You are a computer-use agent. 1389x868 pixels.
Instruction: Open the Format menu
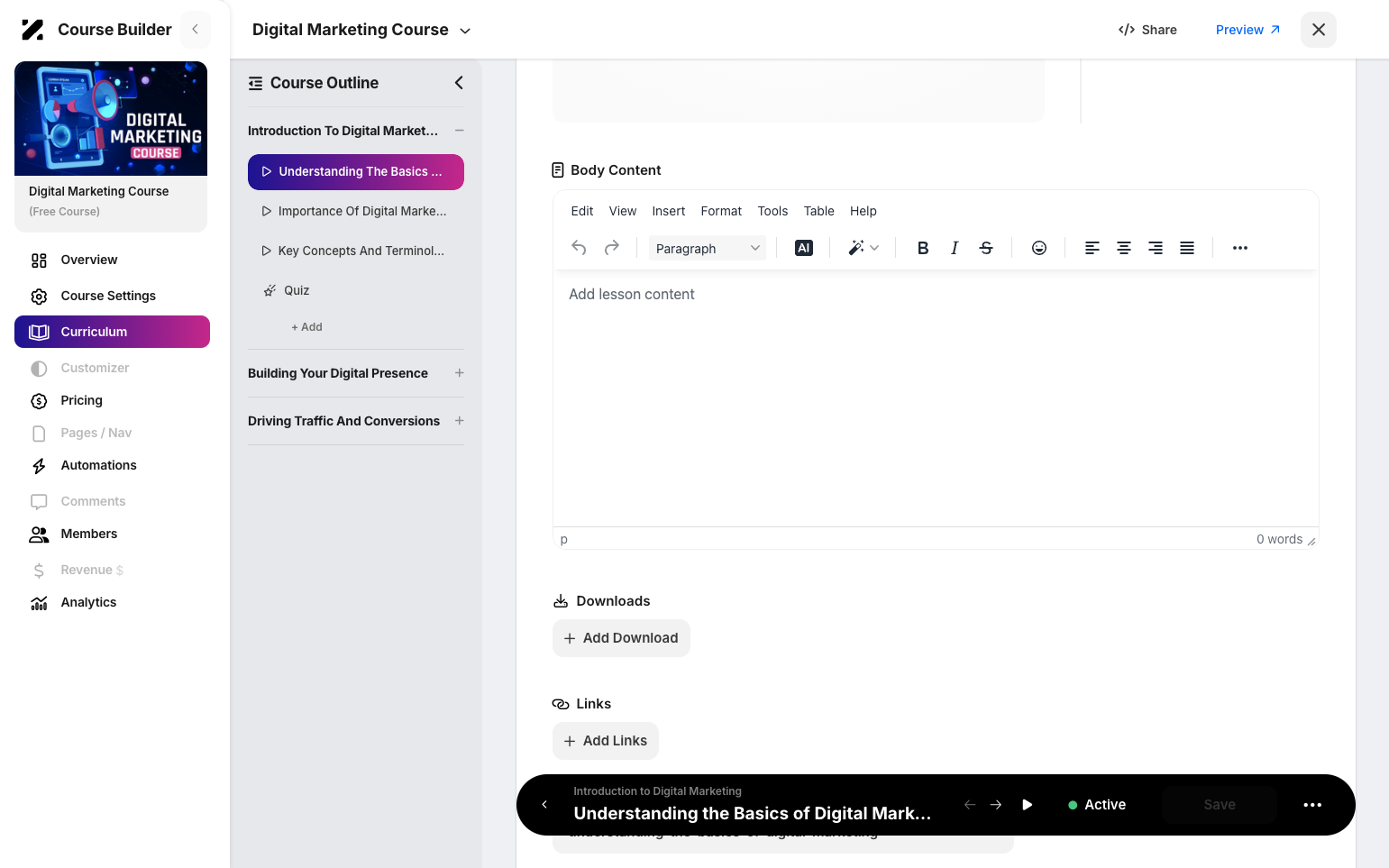pos(721,211)
